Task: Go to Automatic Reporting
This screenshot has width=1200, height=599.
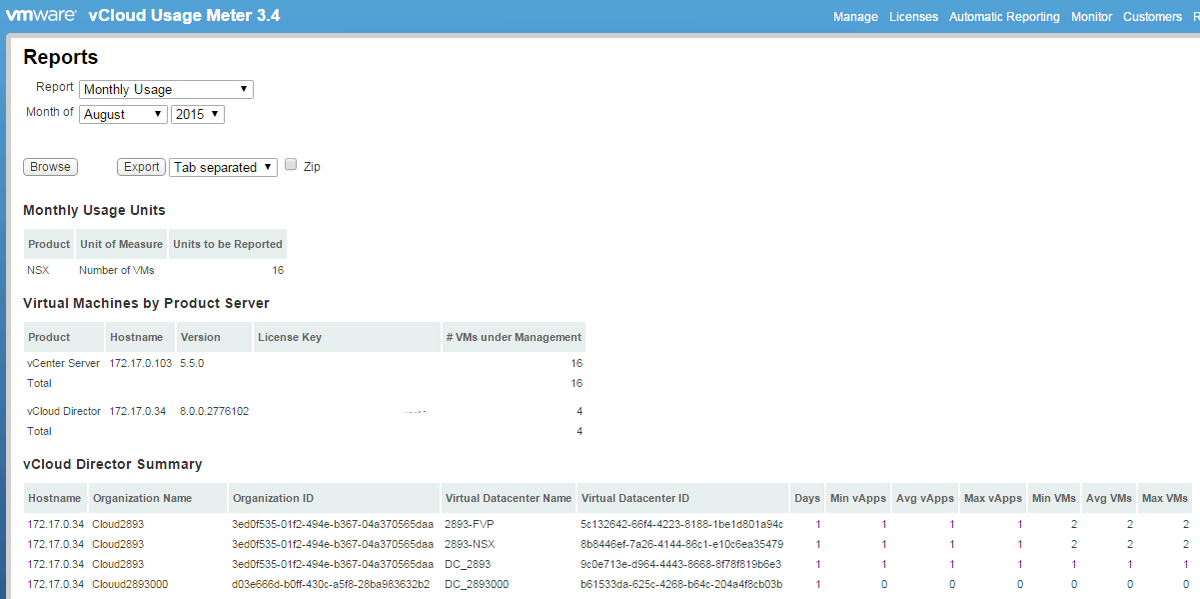Action: click(1004, 17)
